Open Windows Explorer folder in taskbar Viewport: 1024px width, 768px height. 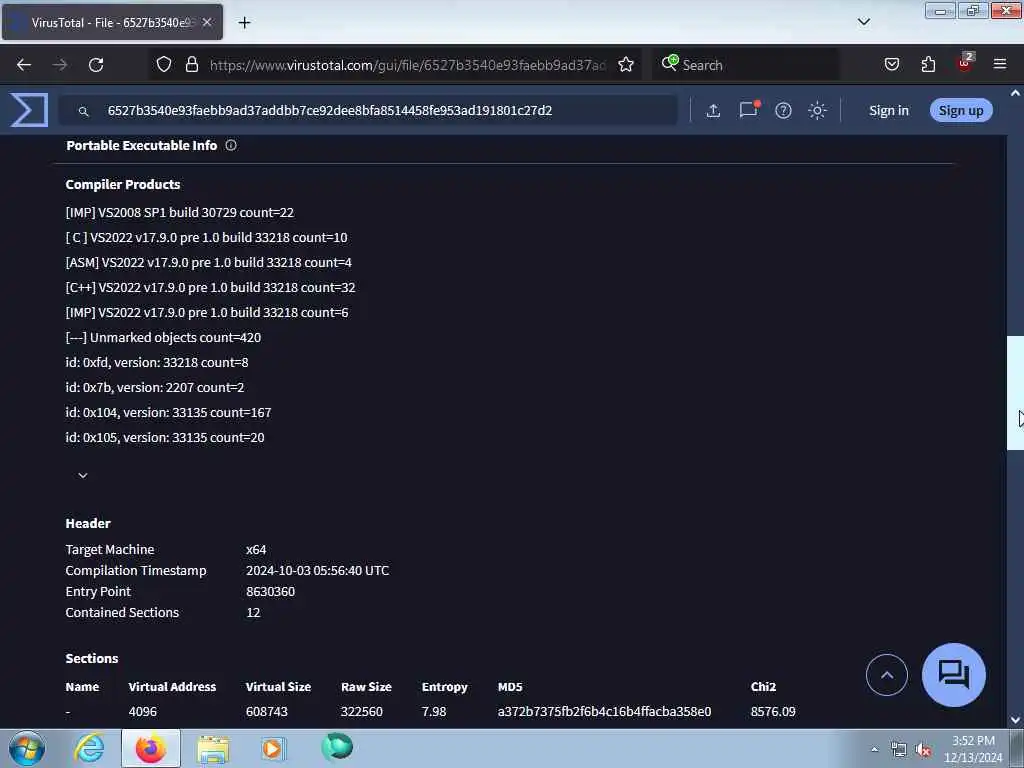click(213, 749)
